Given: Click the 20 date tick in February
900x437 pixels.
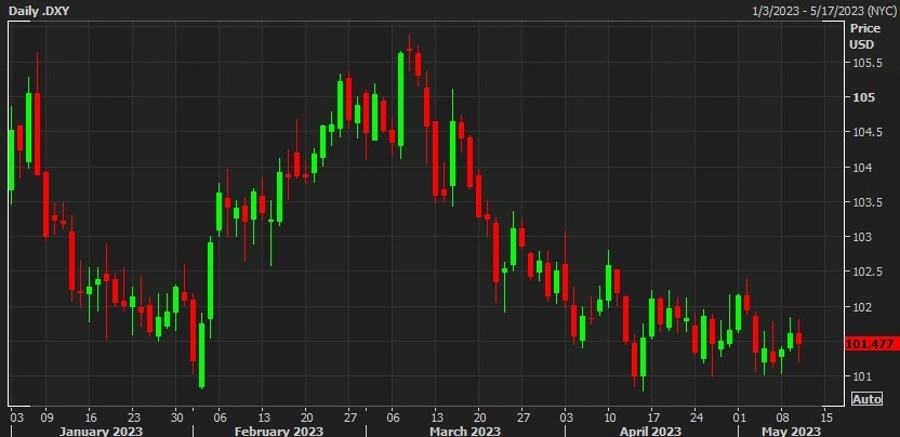Looking at the screenshot, I should tap(306, 417).
